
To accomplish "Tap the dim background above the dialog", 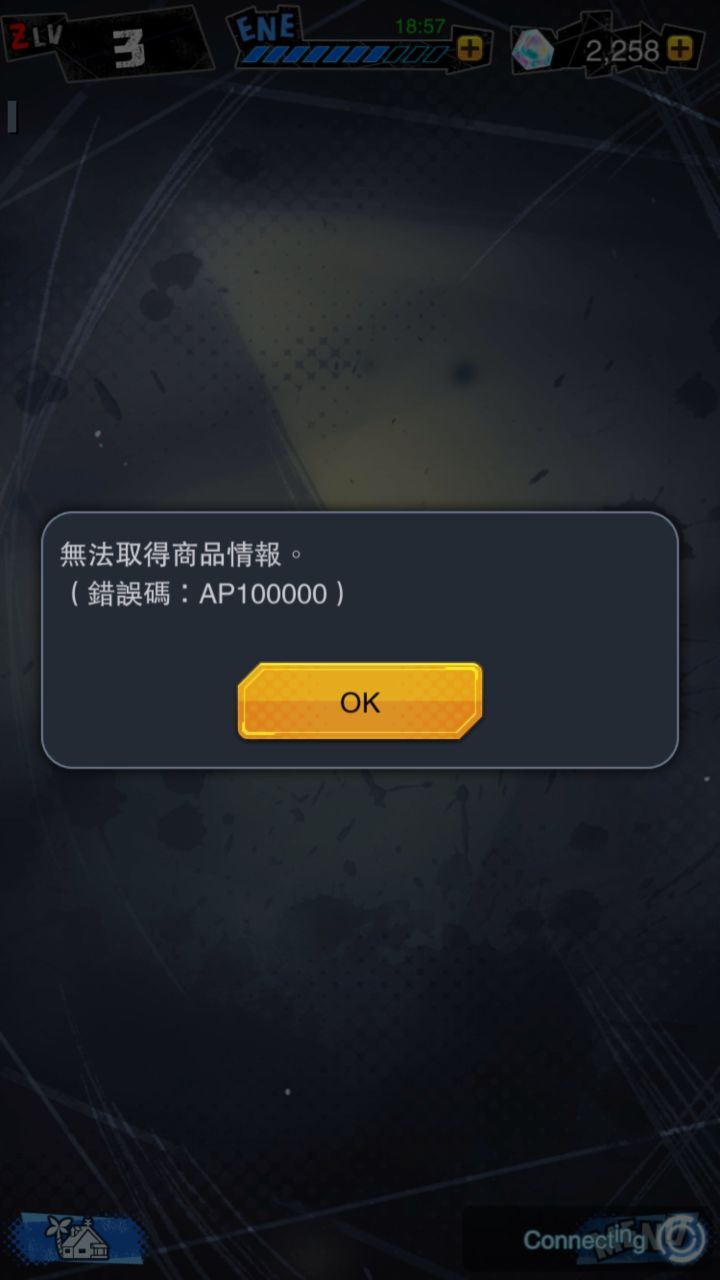I will click(x=360, y=300).
